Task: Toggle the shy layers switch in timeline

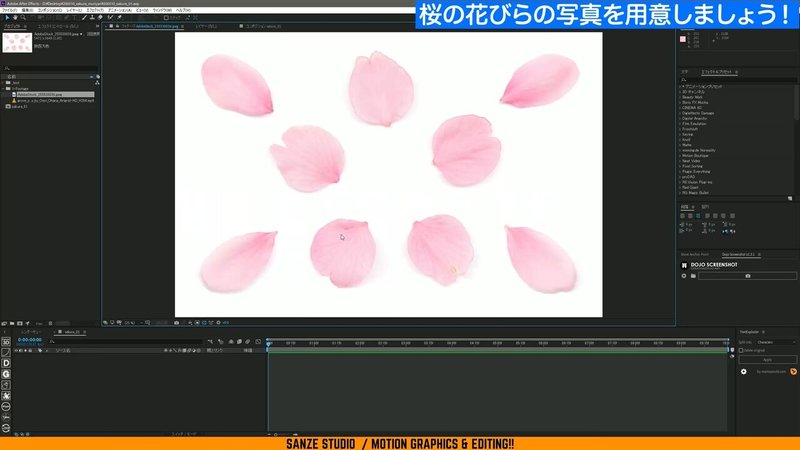Action: tap(231, 342)
